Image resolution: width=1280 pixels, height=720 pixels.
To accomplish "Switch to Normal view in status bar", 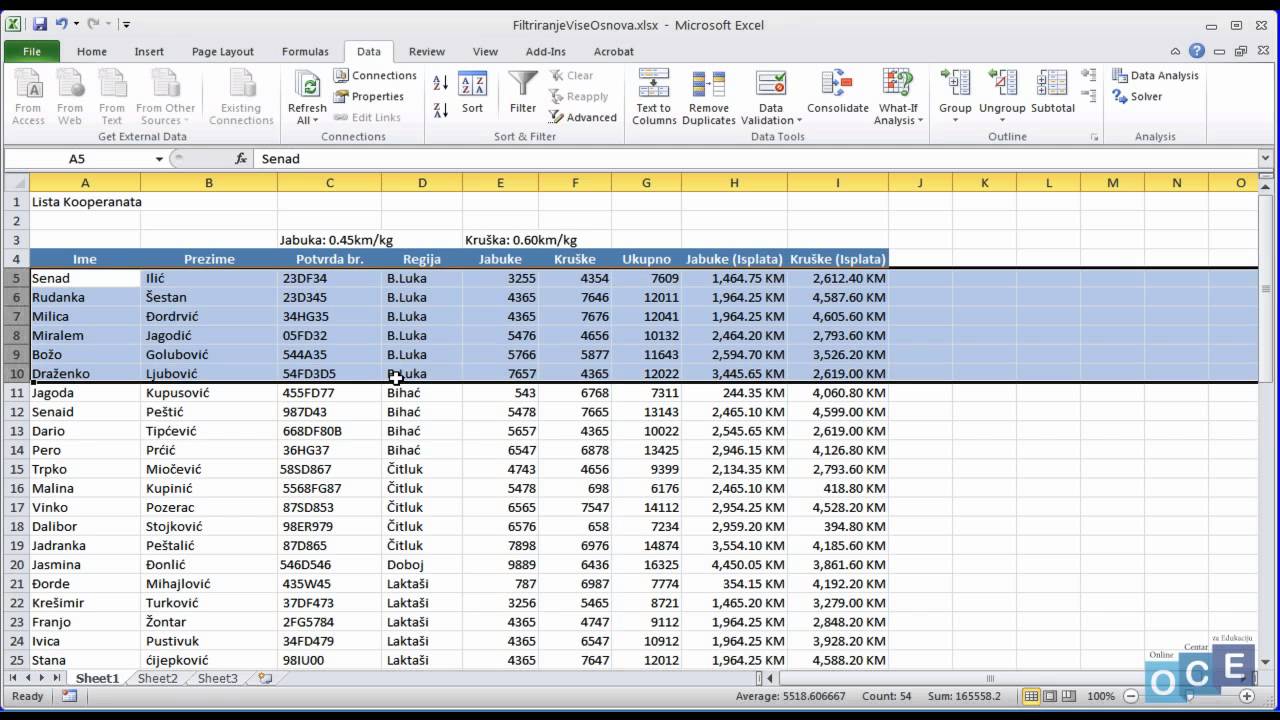I will point(1031,696).
